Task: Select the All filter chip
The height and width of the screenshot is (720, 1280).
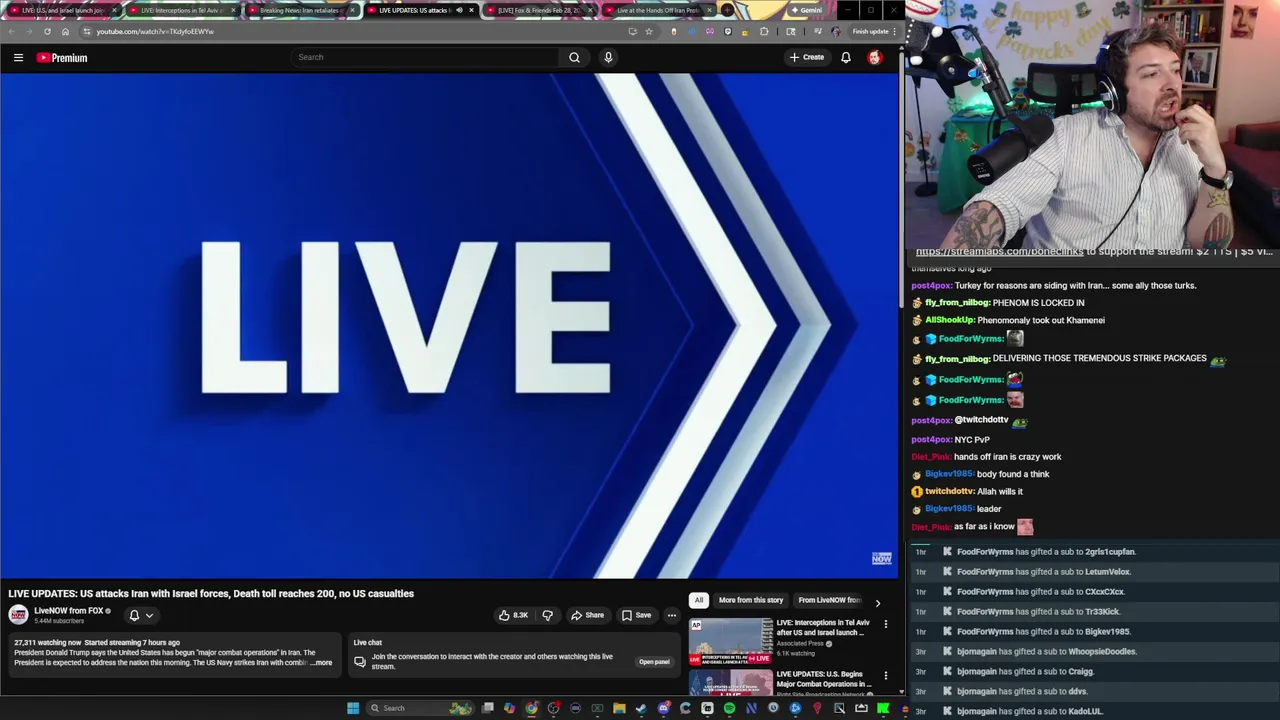Action: 698,600
